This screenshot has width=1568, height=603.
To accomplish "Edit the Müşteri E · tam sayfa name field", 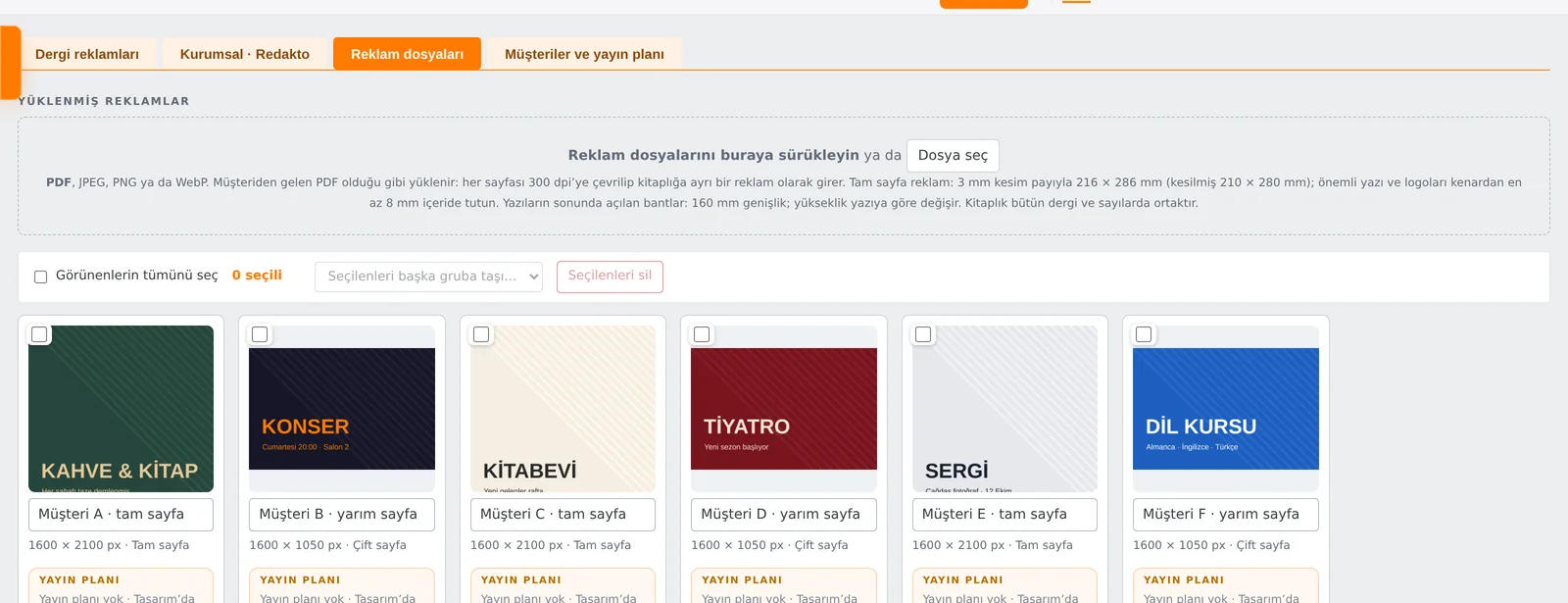I will point(1004,515).
